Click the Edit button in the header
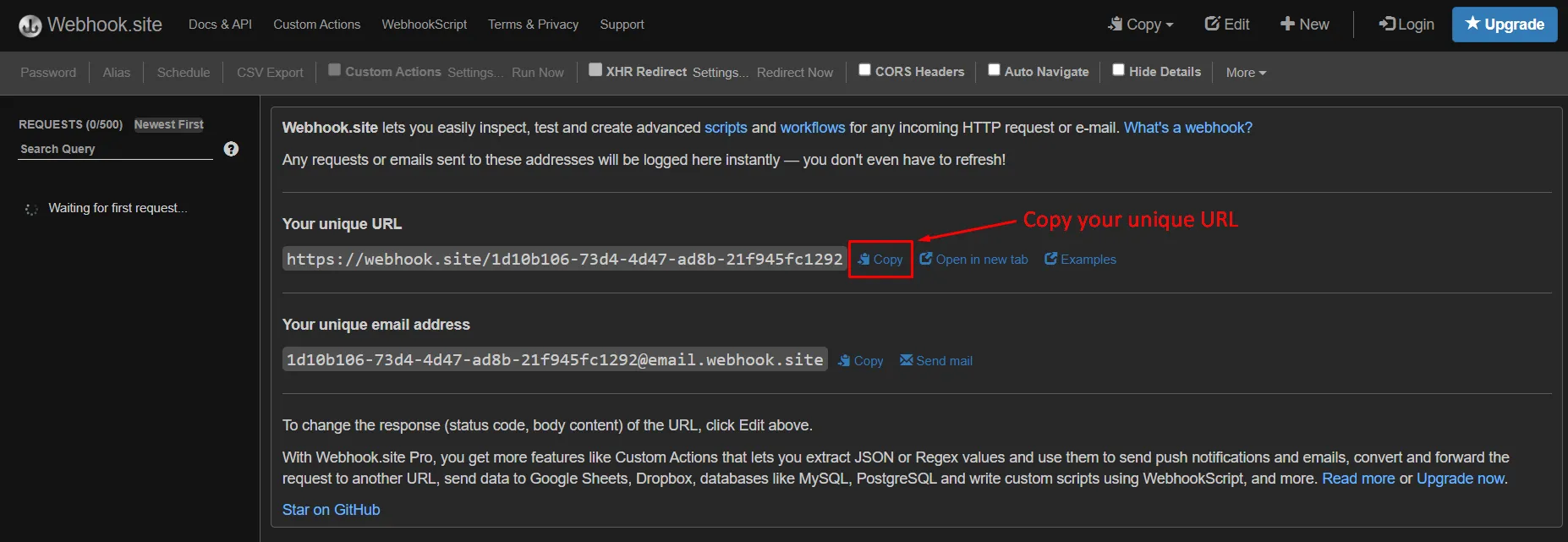1568x542 pixels. 1227,25
